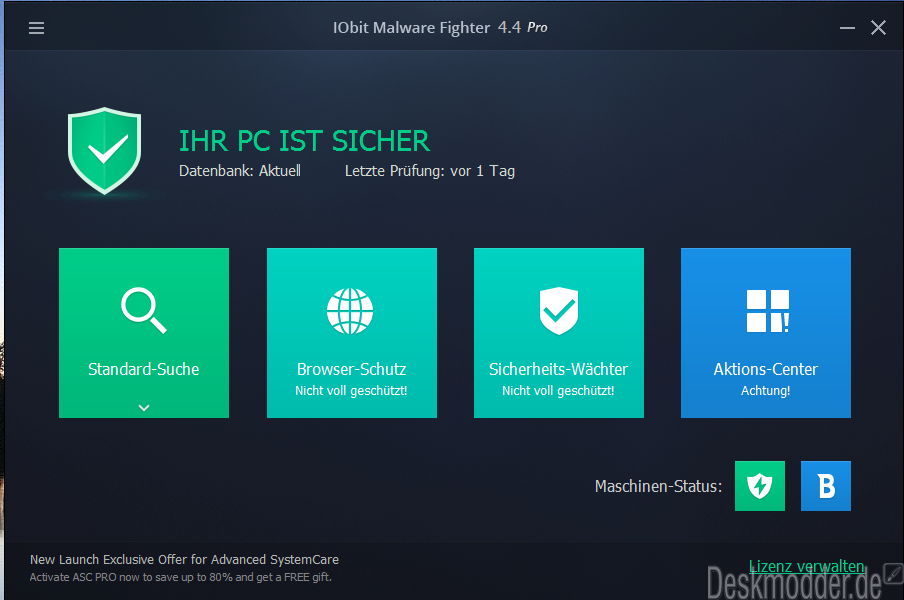Click the green shield status icon
The width and height of the screenshot is (904, 600).
click(x=104, y=151)
